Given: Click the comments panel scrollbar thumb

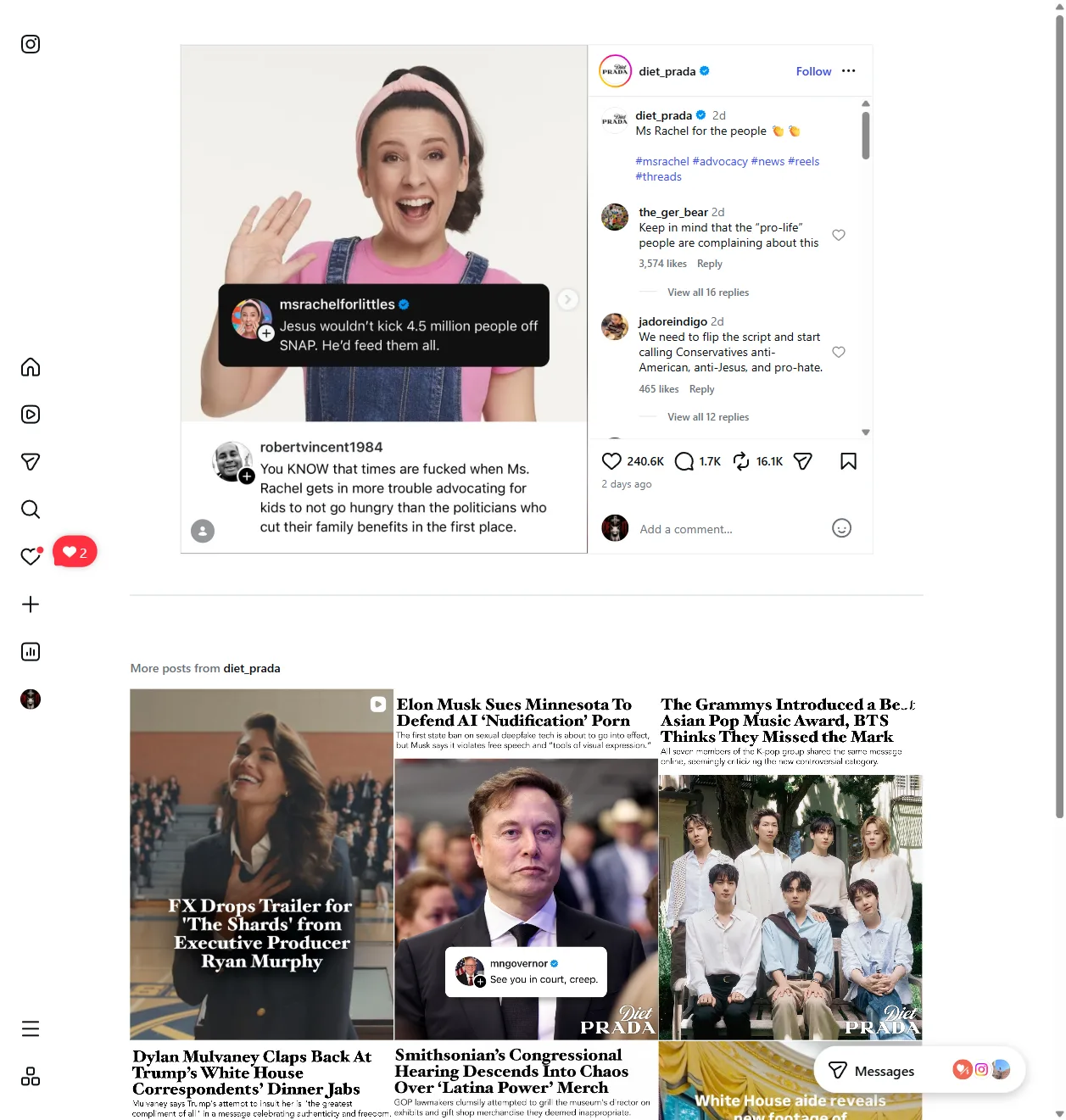Looking at the screenshot, I should point(866,136).
